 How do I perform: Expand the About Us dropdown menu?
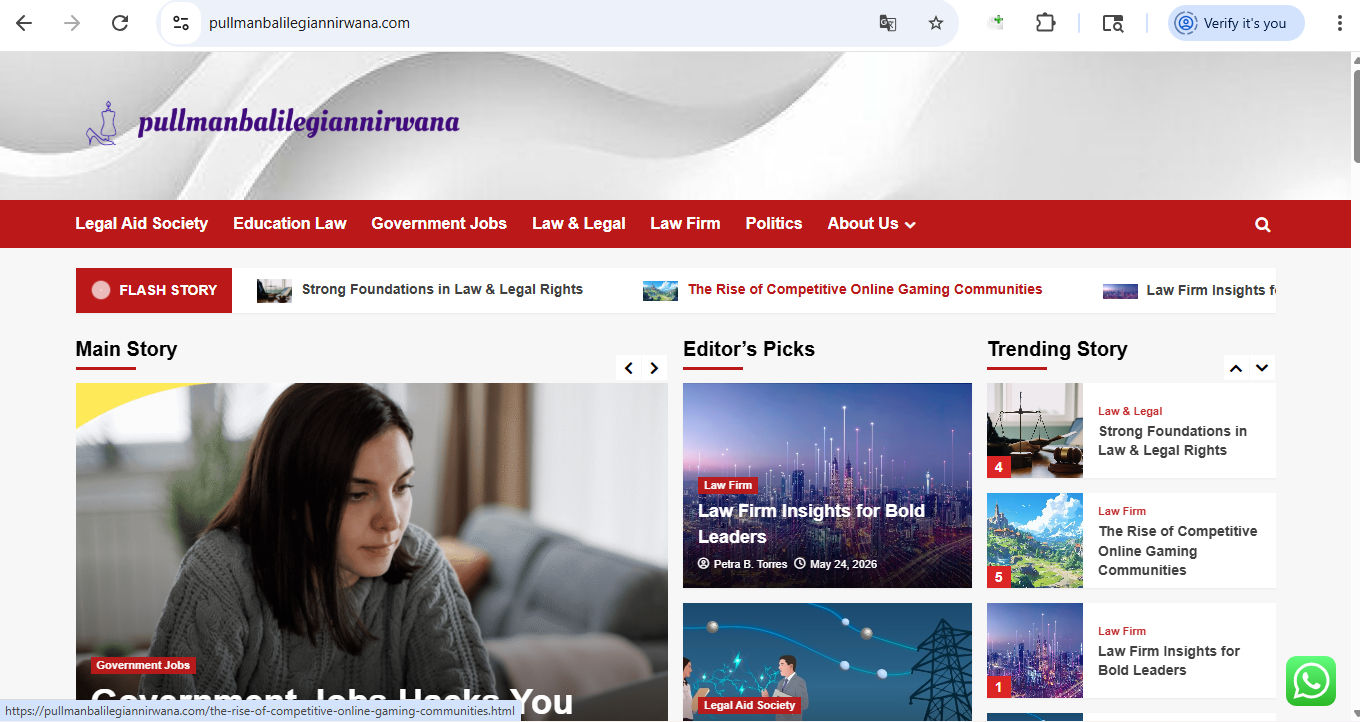point(871,224)
